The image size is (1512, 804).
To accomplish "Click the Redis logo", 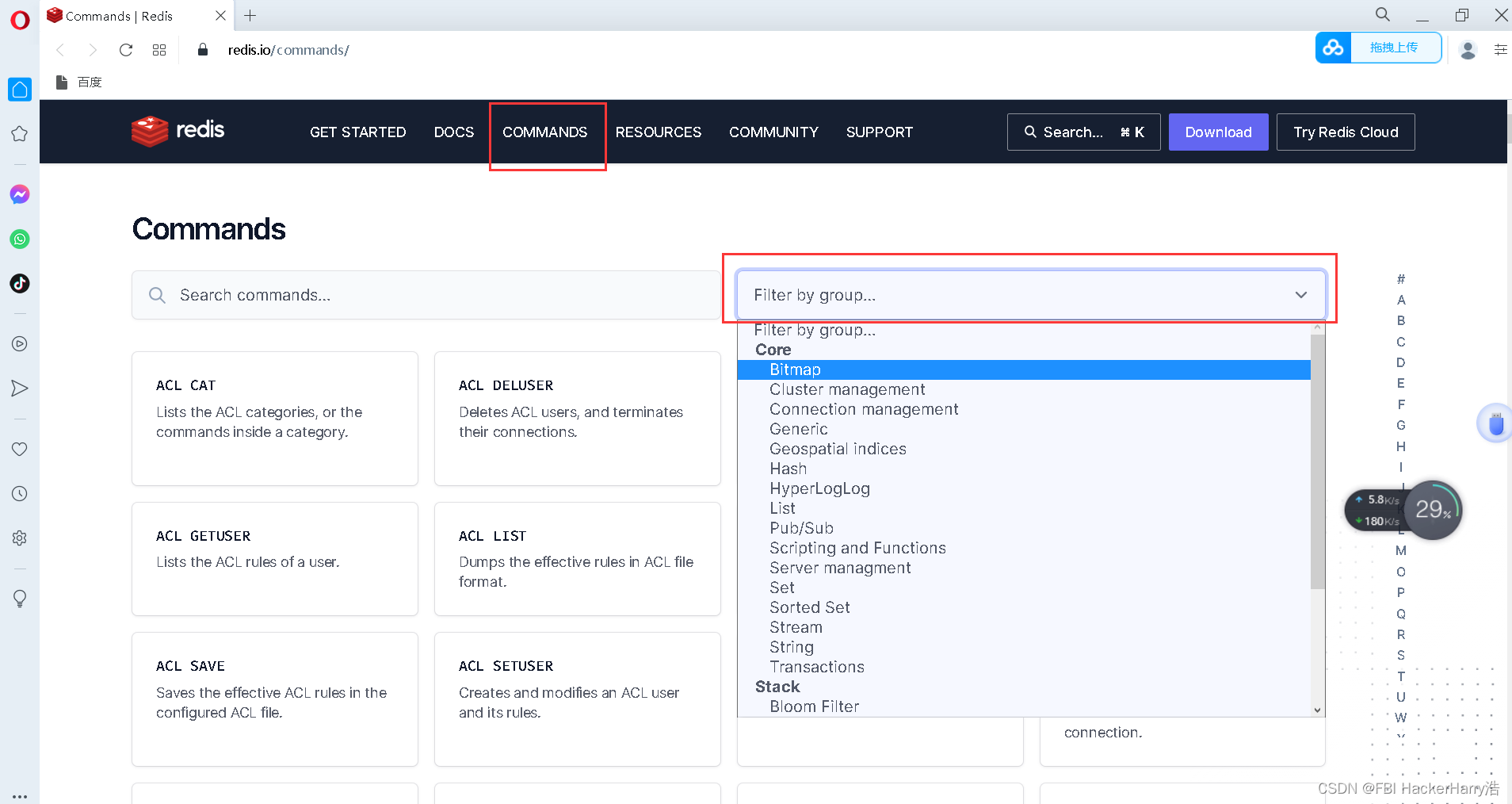I will [178, 131].
